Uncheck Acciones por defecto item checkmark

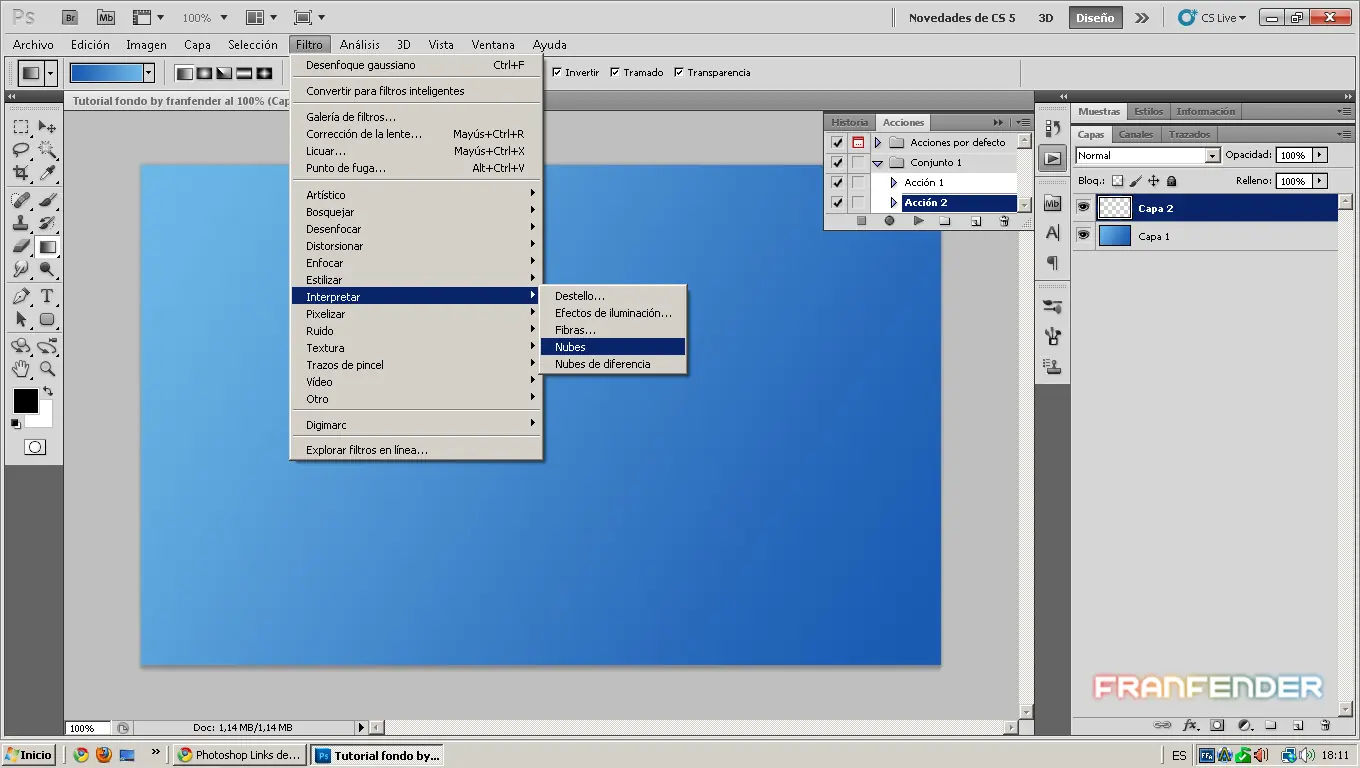(837, 142)
